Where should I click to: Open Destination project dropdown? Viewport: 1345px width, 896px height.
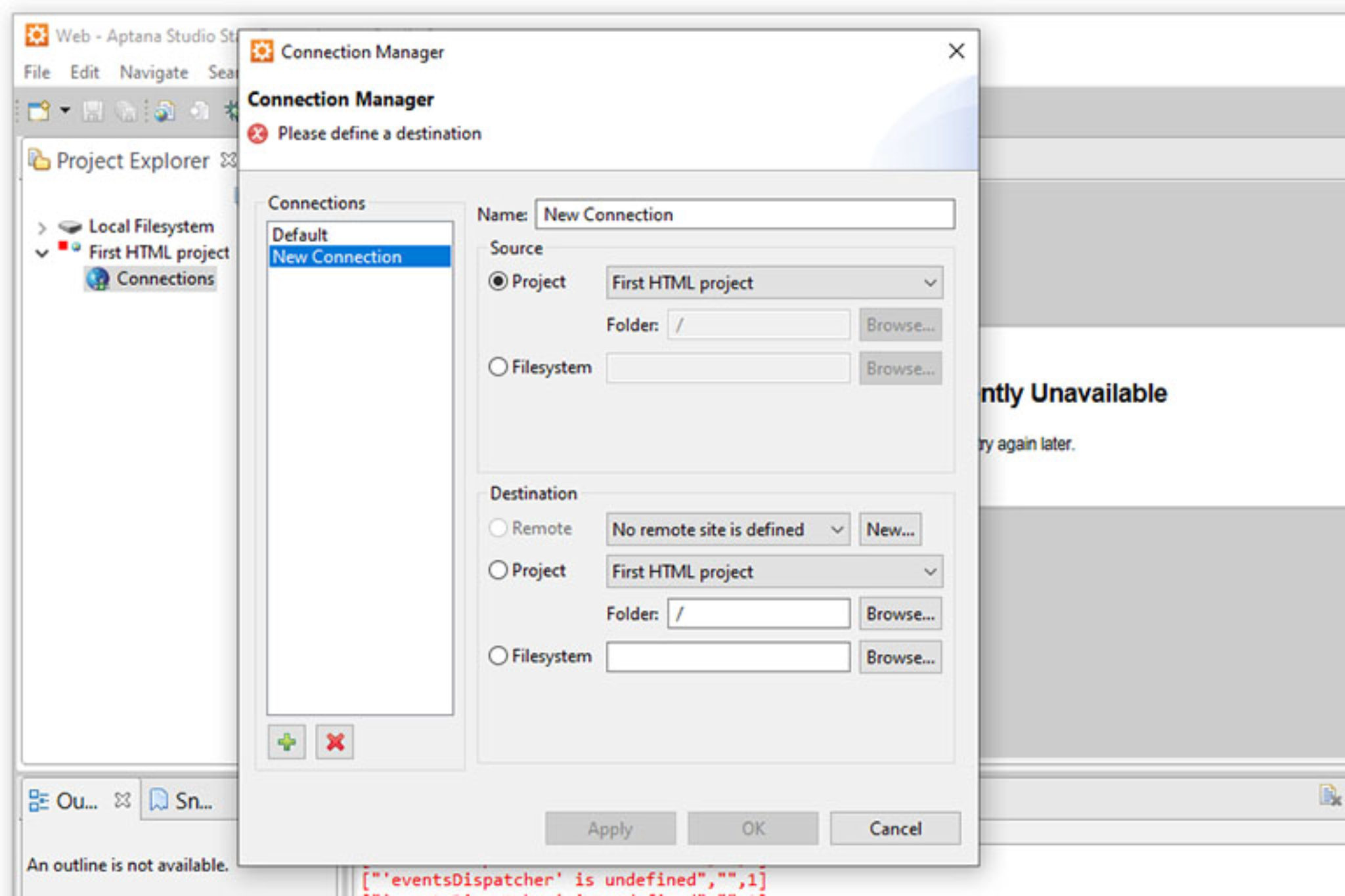tap(774, 571)
